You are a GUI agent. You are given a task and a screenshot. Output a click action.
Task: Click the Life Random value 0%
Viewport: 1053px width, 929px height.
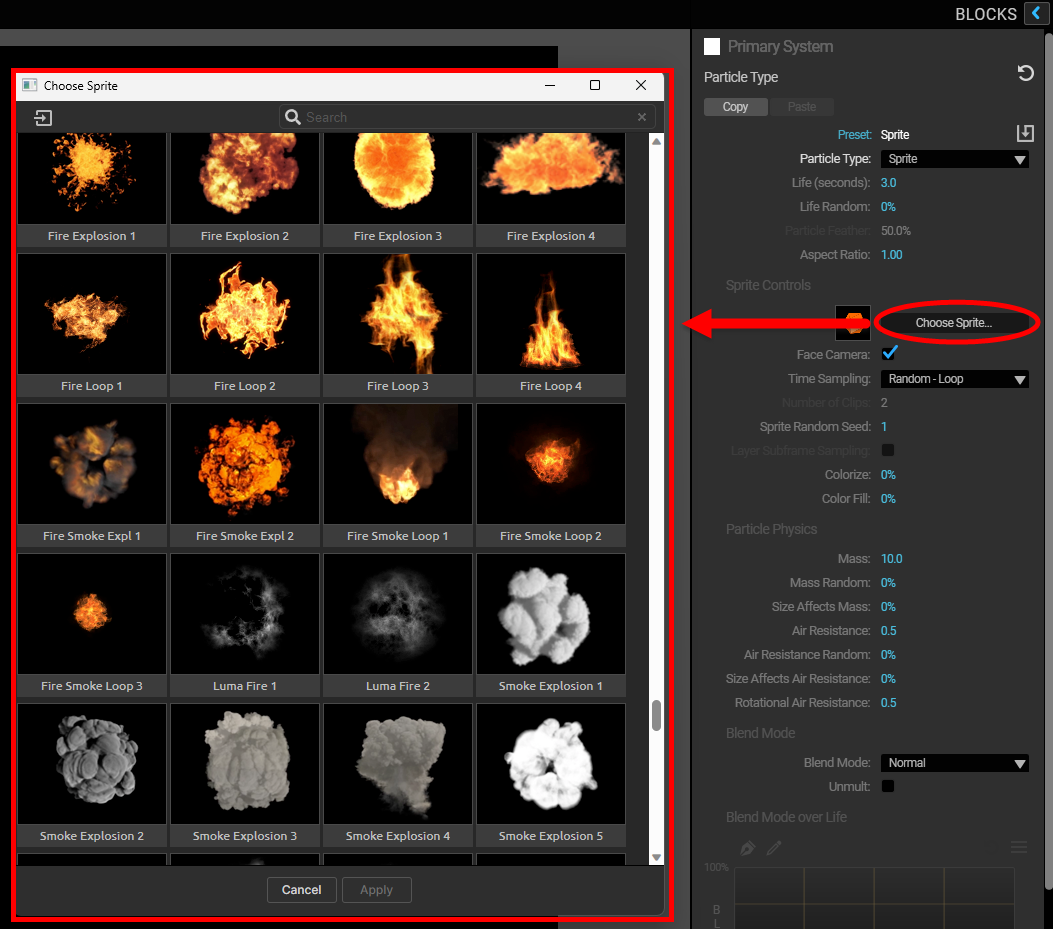coord(888,207)
